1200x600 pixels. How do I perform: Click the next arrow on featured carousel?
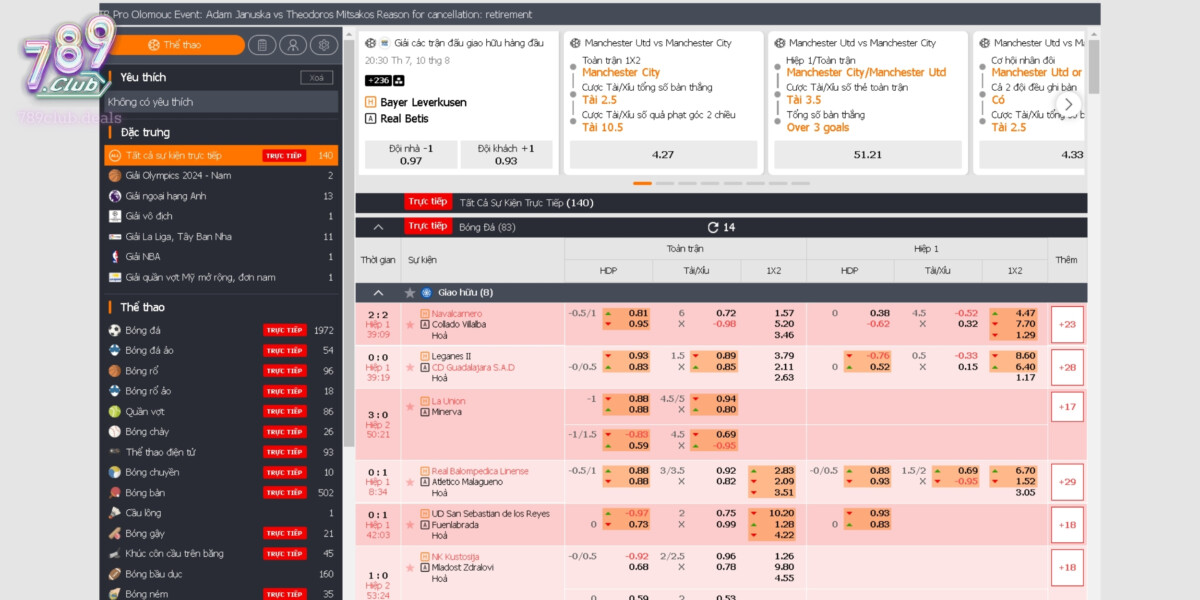(1068, 104)
